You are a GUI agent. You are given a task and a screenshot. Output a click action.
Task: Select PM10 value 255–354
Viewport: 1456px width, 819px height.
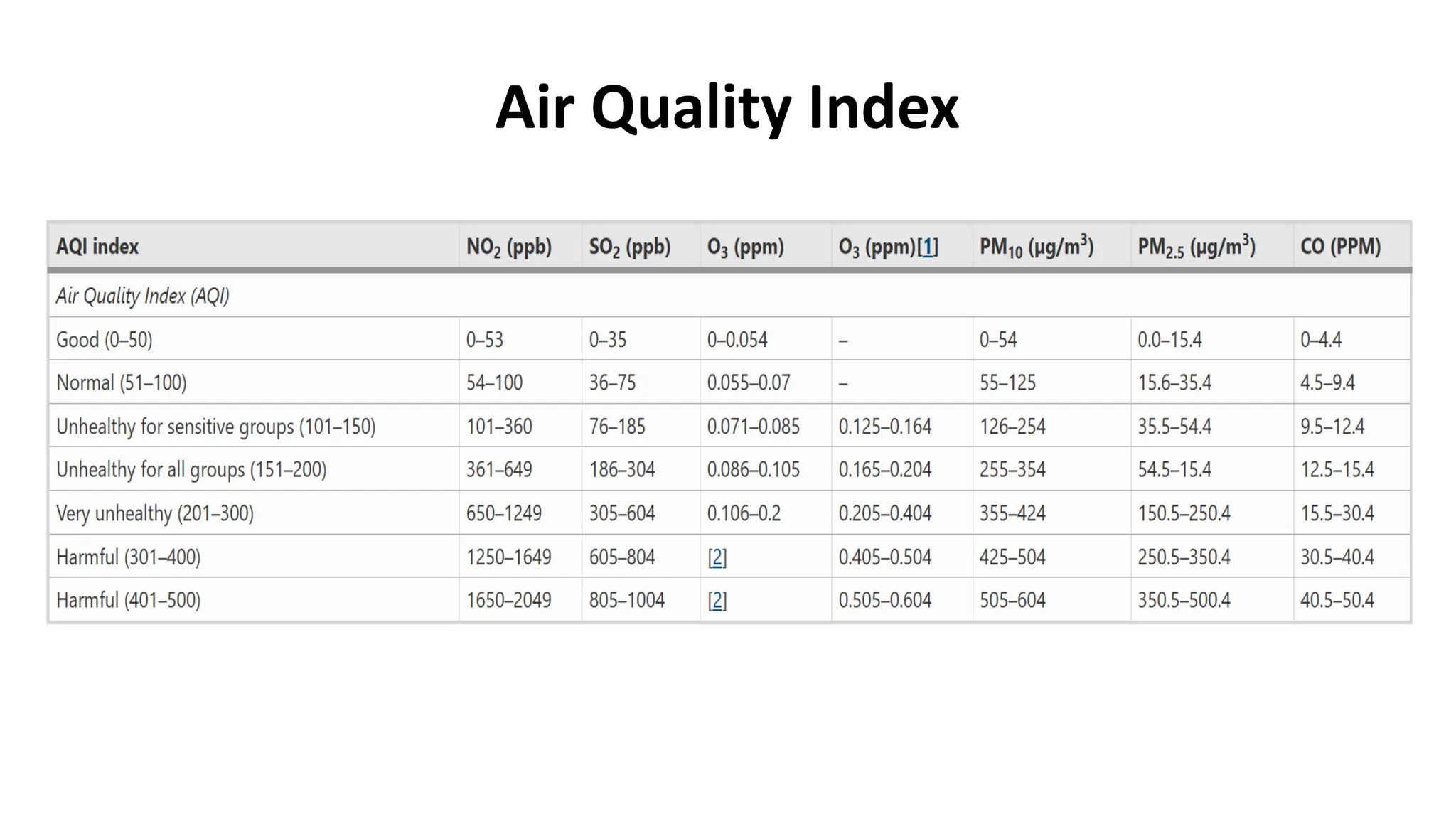(x=1013, y=470)
